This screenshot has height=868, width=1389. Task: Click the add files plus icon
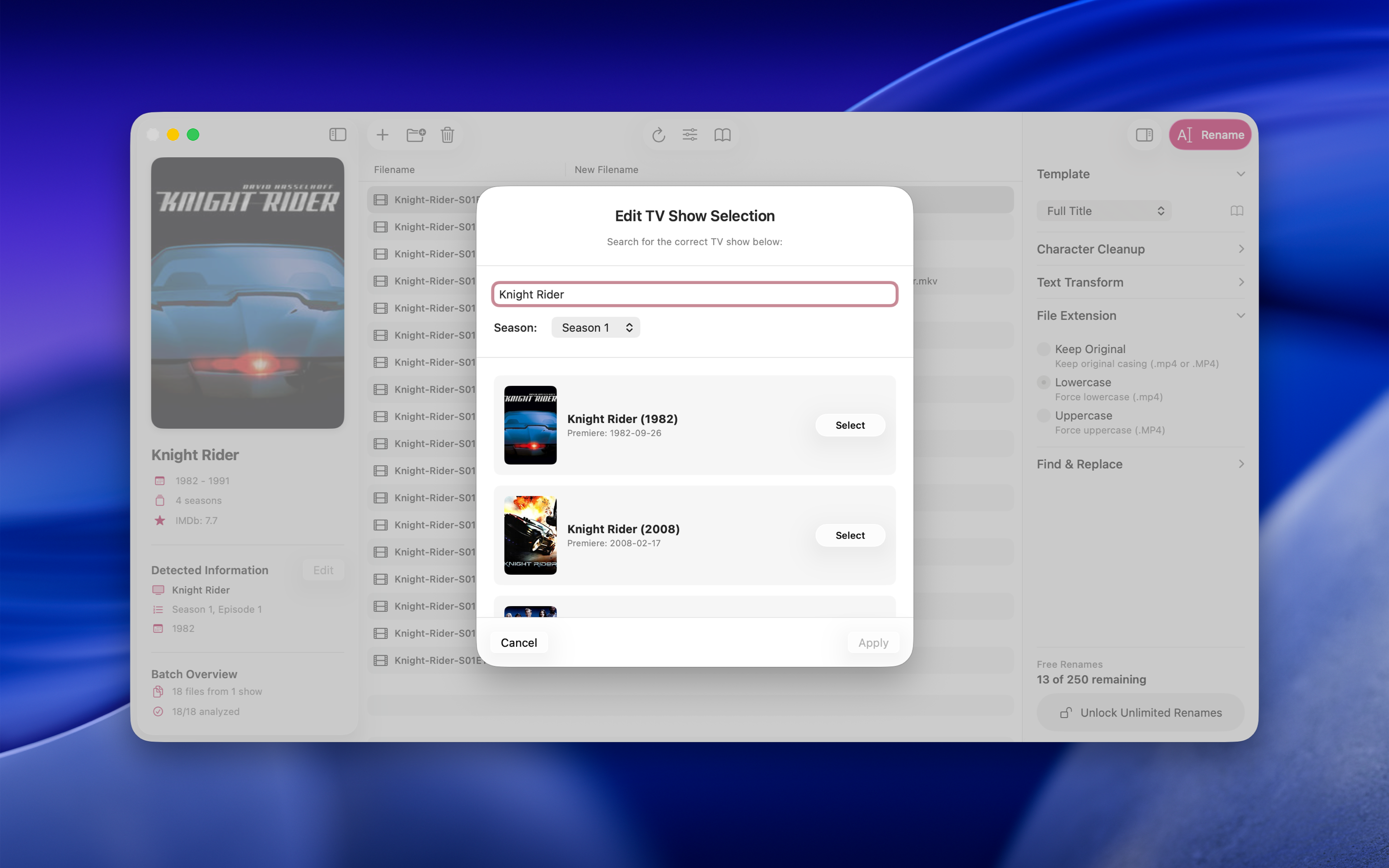coord(382,135)
